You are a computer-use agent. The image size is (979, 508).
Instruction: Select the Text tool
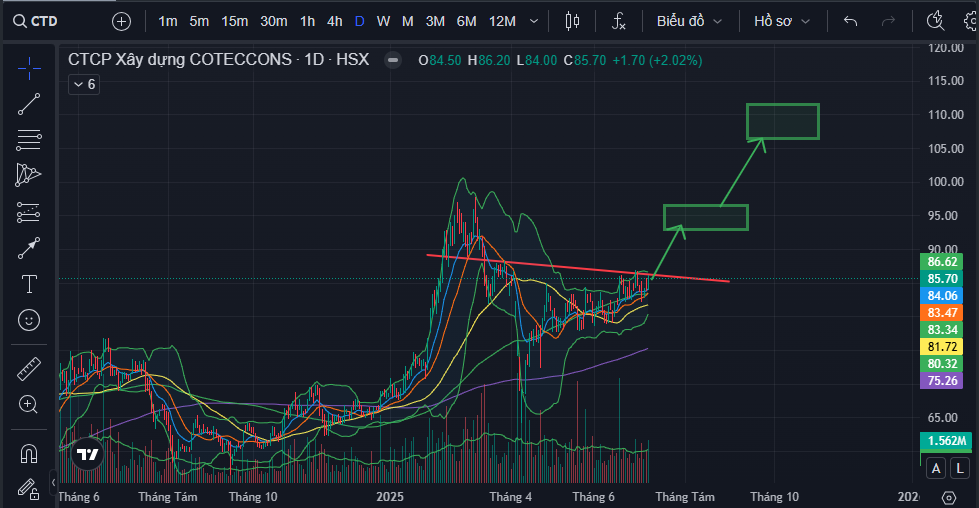[29, 284]
